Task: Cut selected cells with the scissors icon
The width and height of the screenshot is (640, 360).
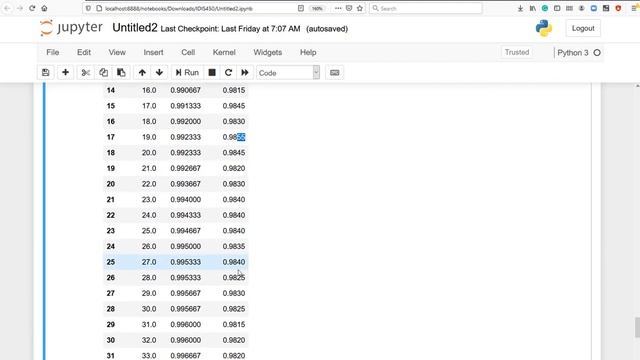Action: [85, 73]
